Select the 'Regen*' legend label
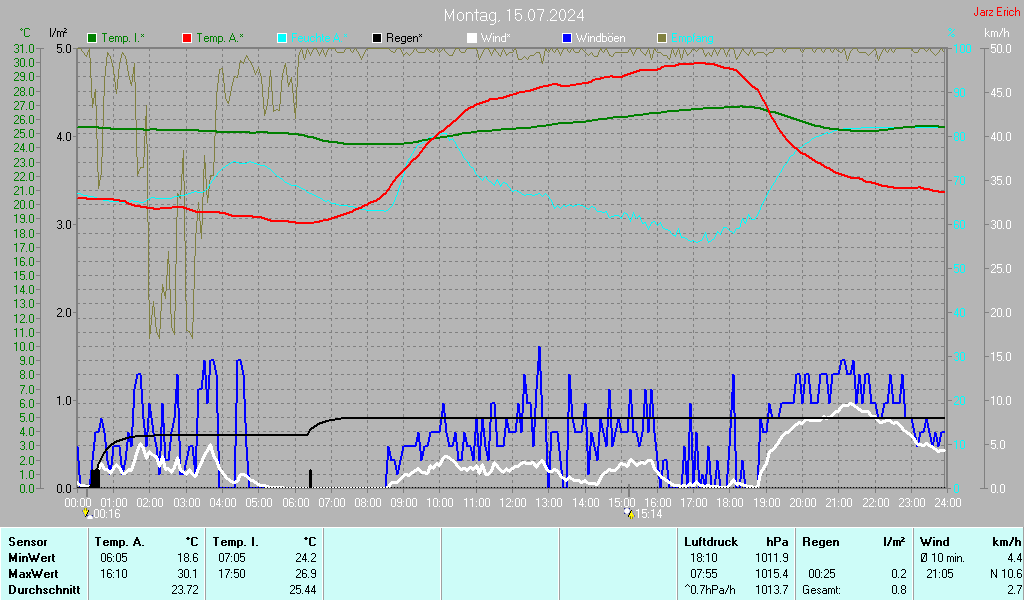 pos(404,38)
